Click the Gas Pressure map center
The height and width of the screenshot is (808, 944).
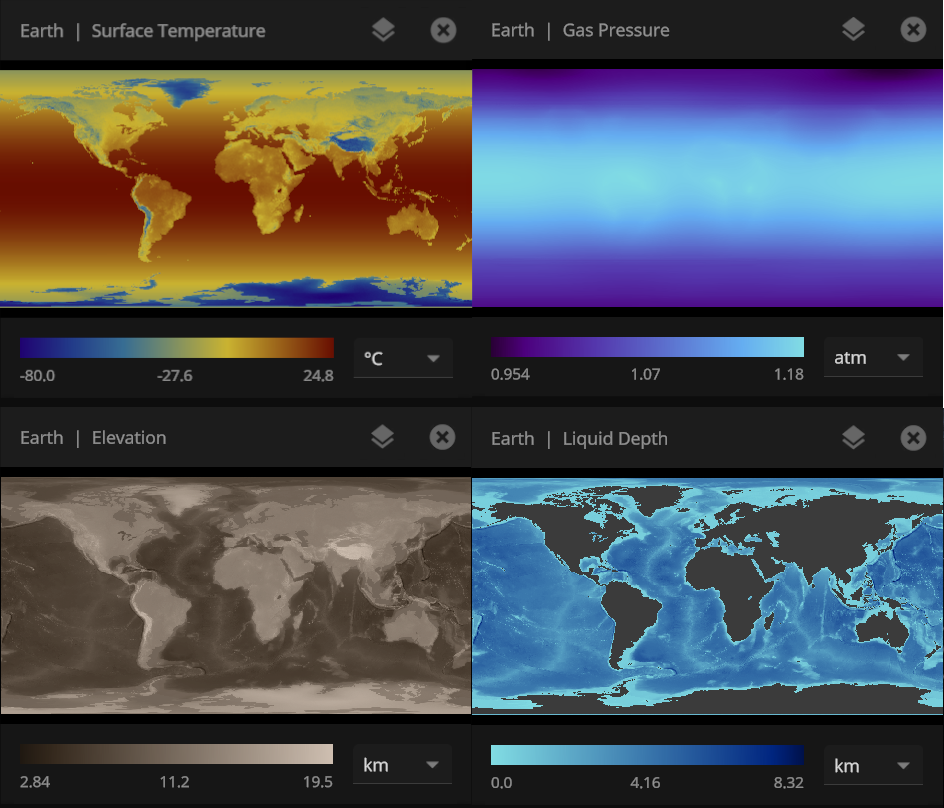707,187
